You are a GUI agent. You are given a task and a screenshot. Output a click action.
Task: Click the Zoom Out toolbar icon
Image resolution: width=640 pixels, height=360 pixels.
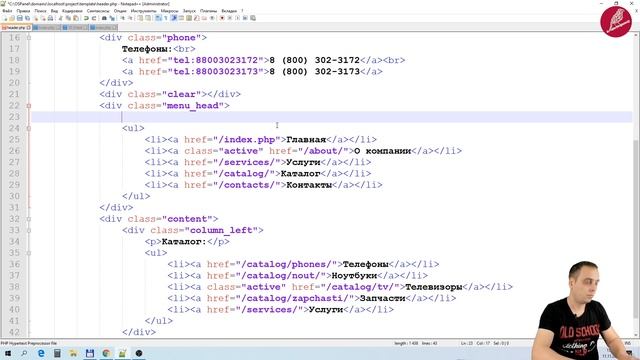point(131,18)
